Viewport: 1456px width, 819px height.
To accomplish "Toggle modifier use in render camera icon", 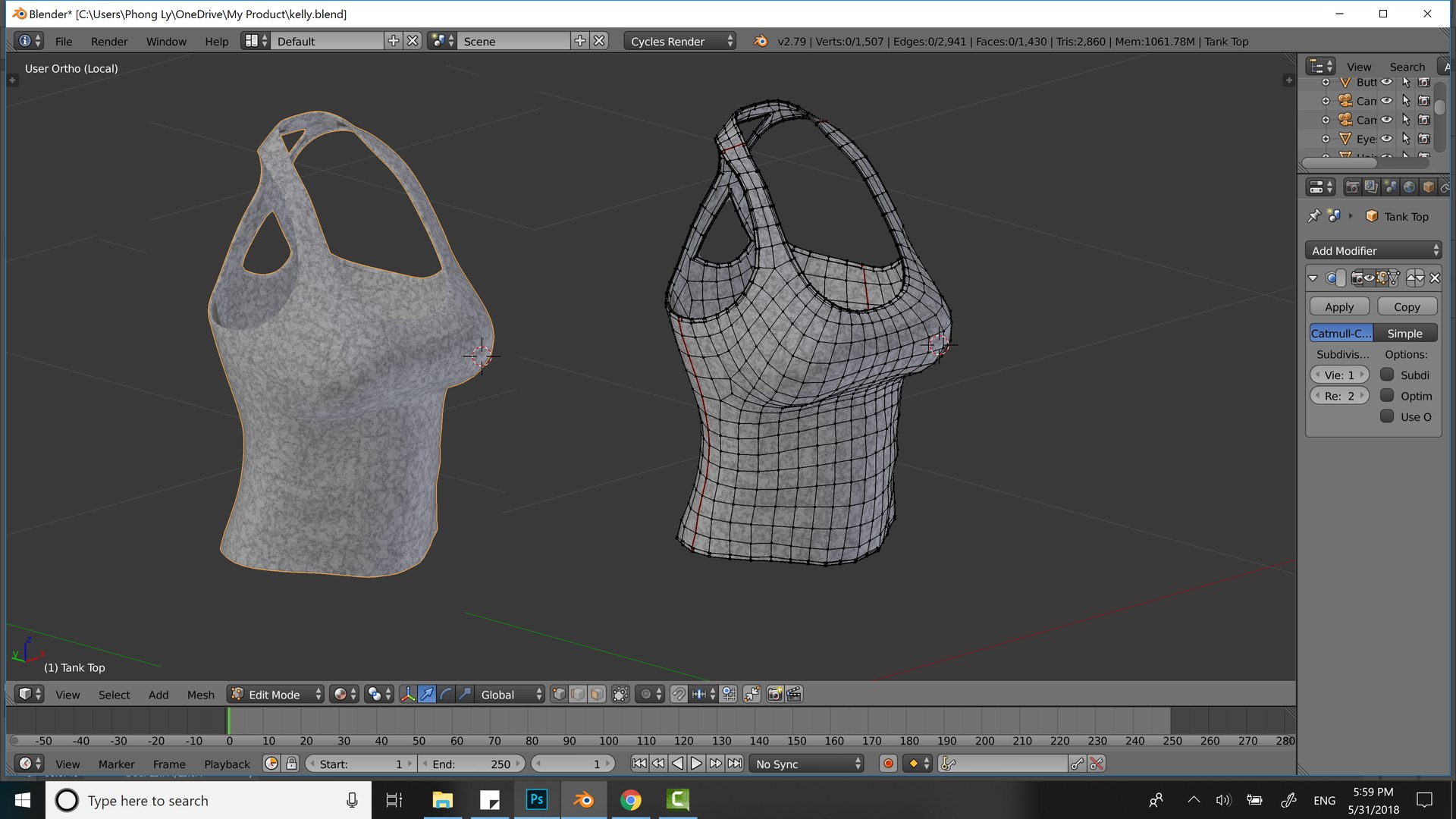I will 1357,278.
